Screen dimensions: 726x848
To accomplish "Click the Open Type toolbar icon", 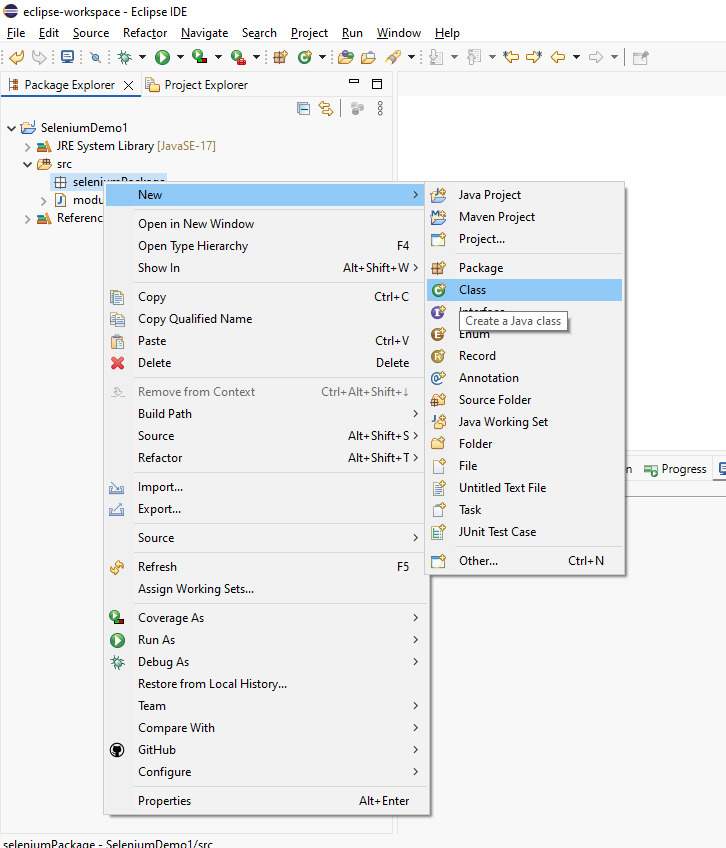I will tap(345, 57).
